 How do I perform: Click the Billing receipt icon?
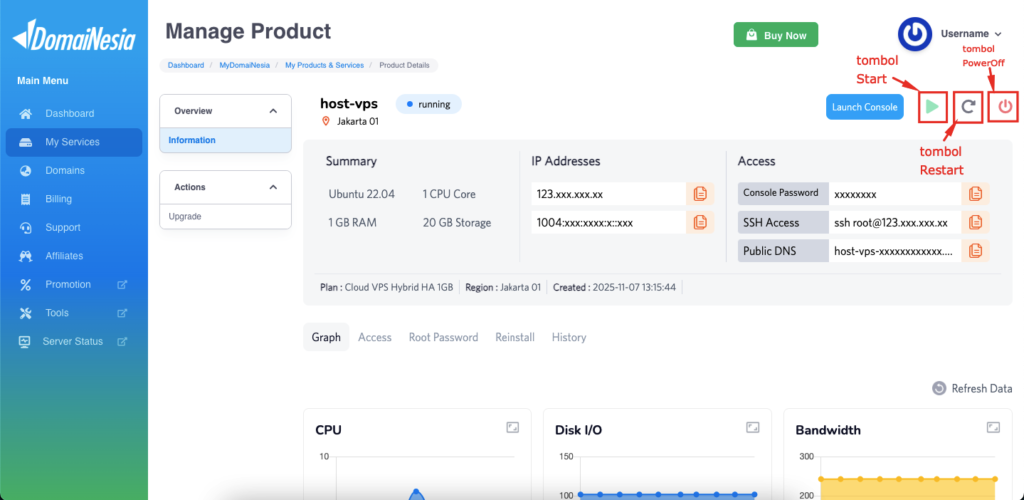coord(25,199)
